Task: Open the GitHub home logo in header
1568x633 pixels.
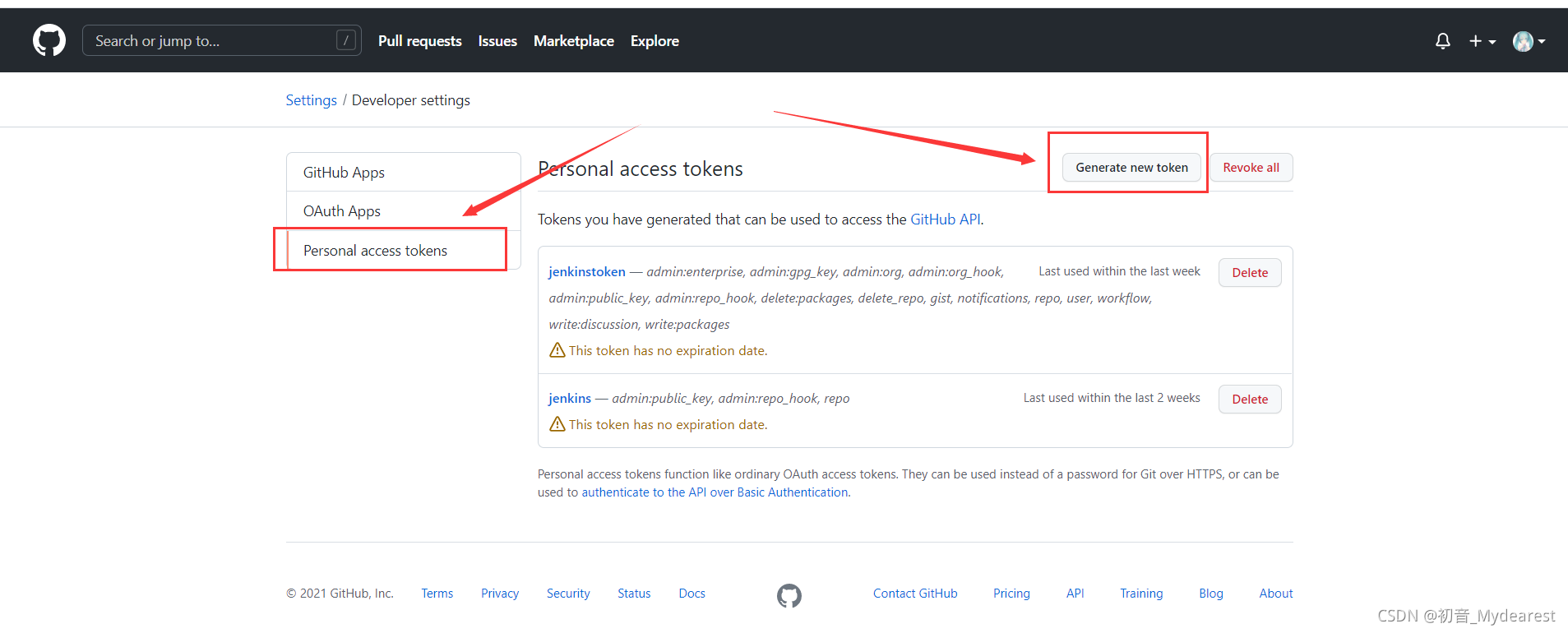Action: [49, 40]
